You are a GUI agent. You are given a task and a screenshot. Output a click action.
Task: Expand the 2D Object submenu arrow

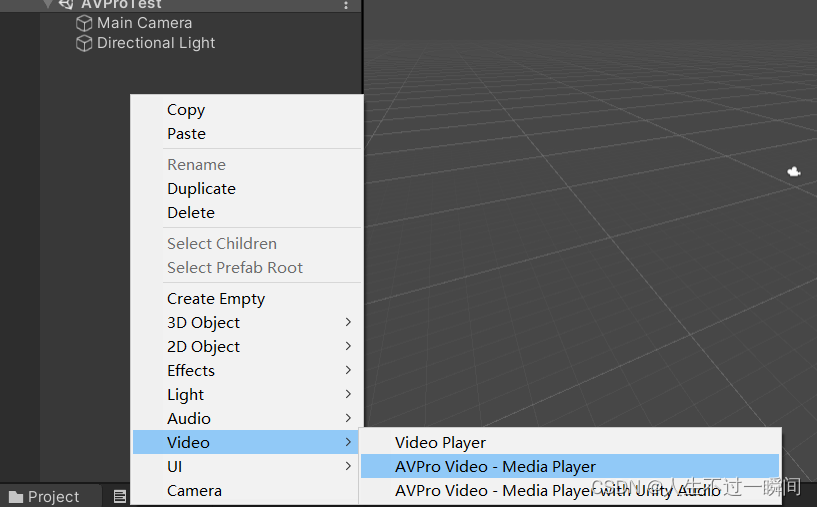point(348,347)
